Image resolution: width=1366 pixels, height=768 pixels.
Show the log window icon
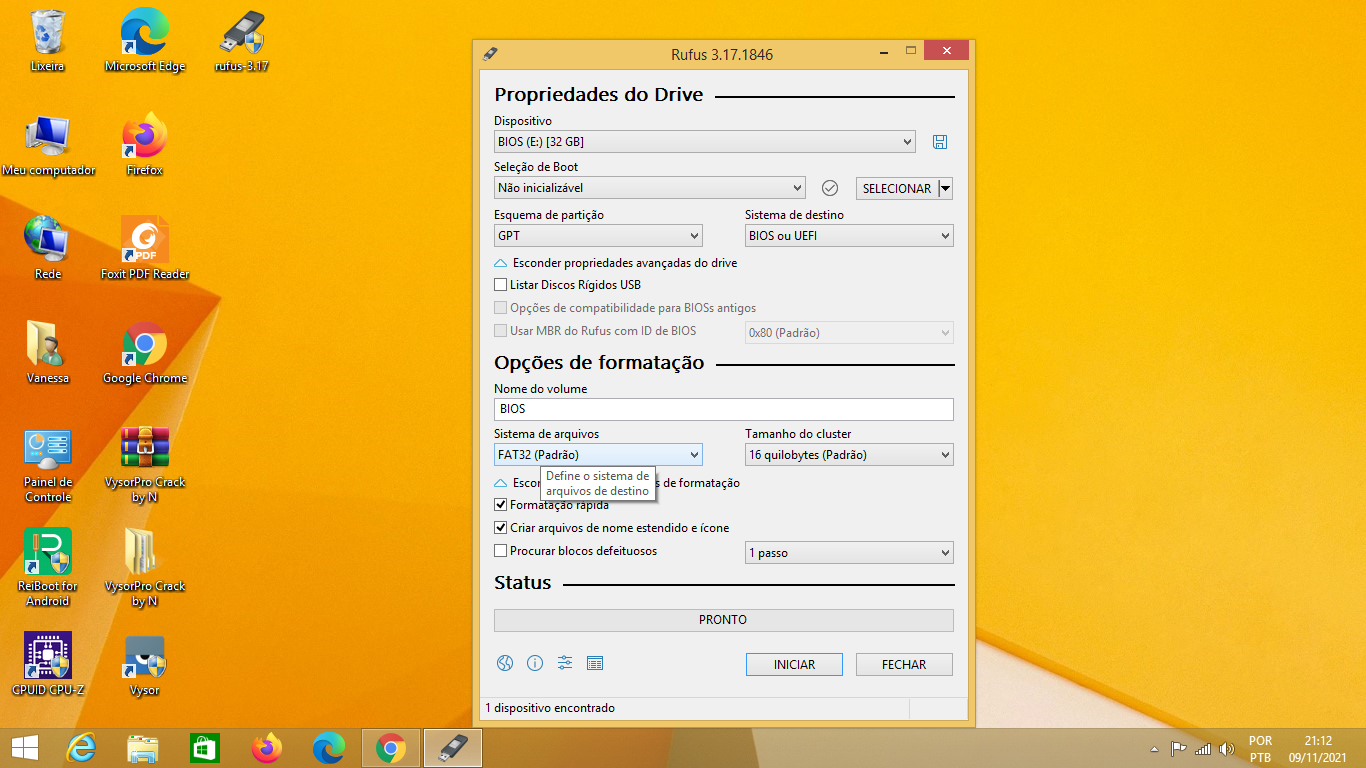pyautogui.click(x=595, y=663)
